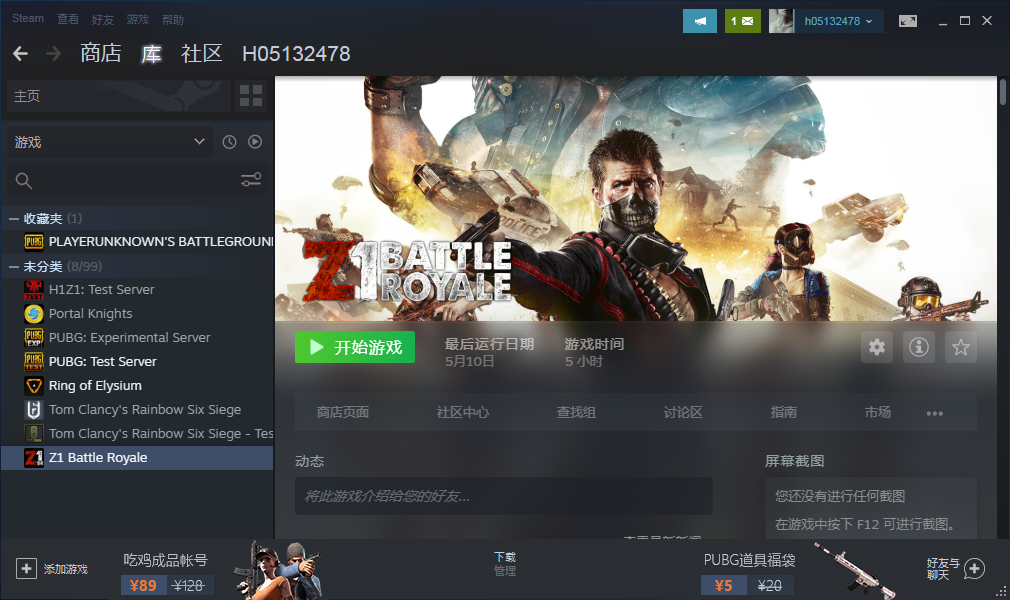Click the 开始游戏 play button

pyautogui.click(x=355, y=347)
